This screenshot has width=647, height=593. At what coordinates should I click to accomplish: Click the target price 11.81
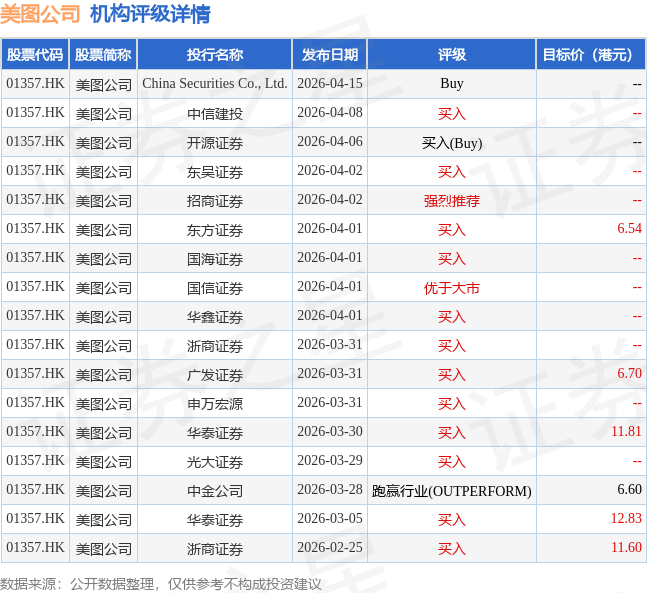[x=626, y=431]
